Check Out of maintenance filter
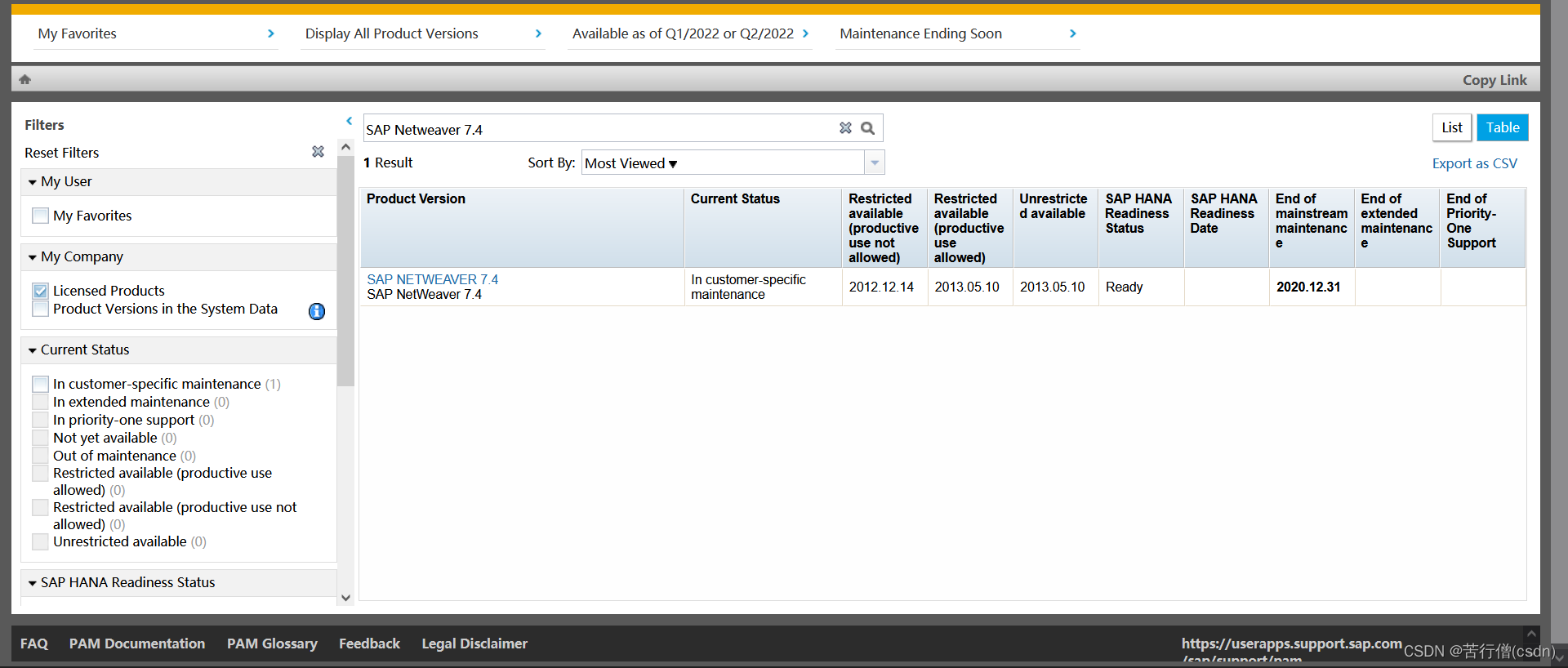Screen dimensions: 1568x668 pos(40,456)
